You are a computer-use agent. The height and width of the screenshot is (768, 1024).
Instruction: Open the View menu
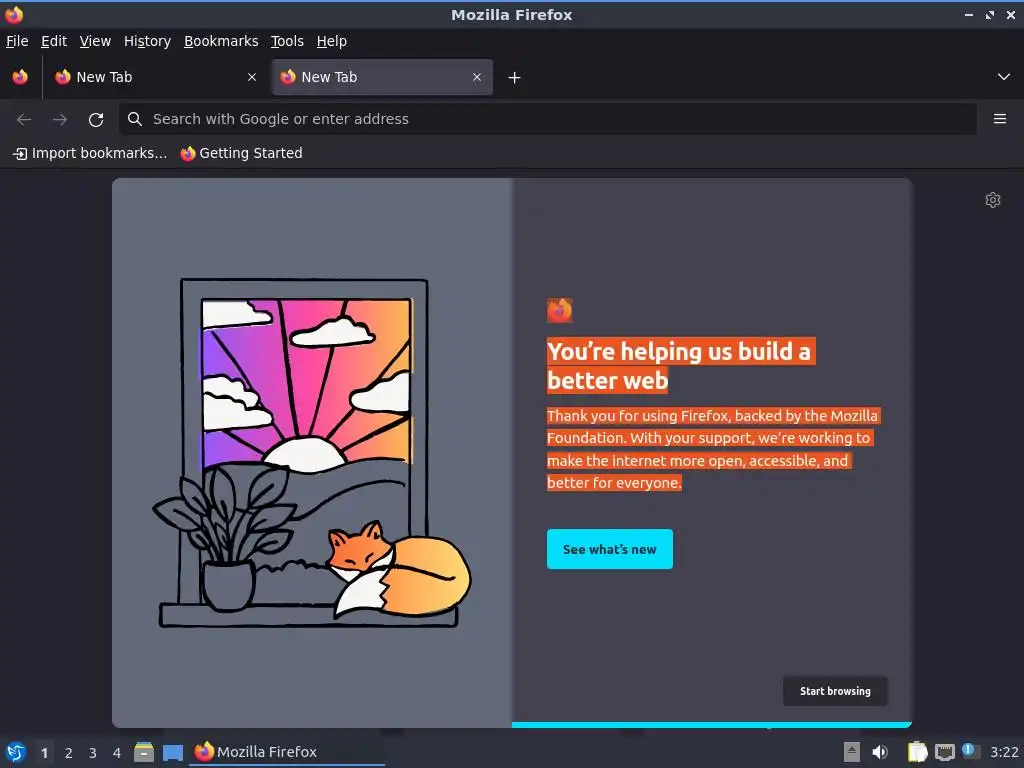coord(95,41)
